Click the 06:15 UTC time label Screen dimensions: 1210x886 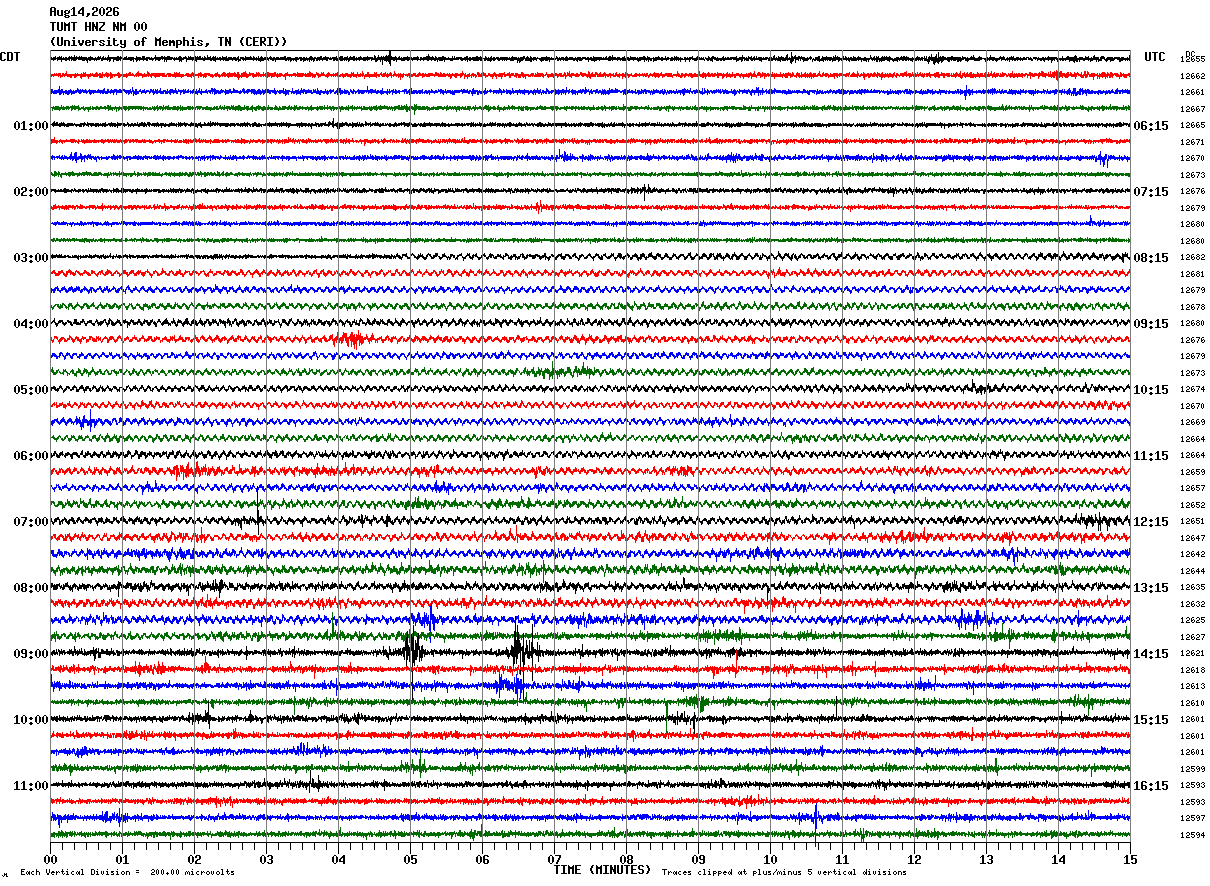point(1151,126)
